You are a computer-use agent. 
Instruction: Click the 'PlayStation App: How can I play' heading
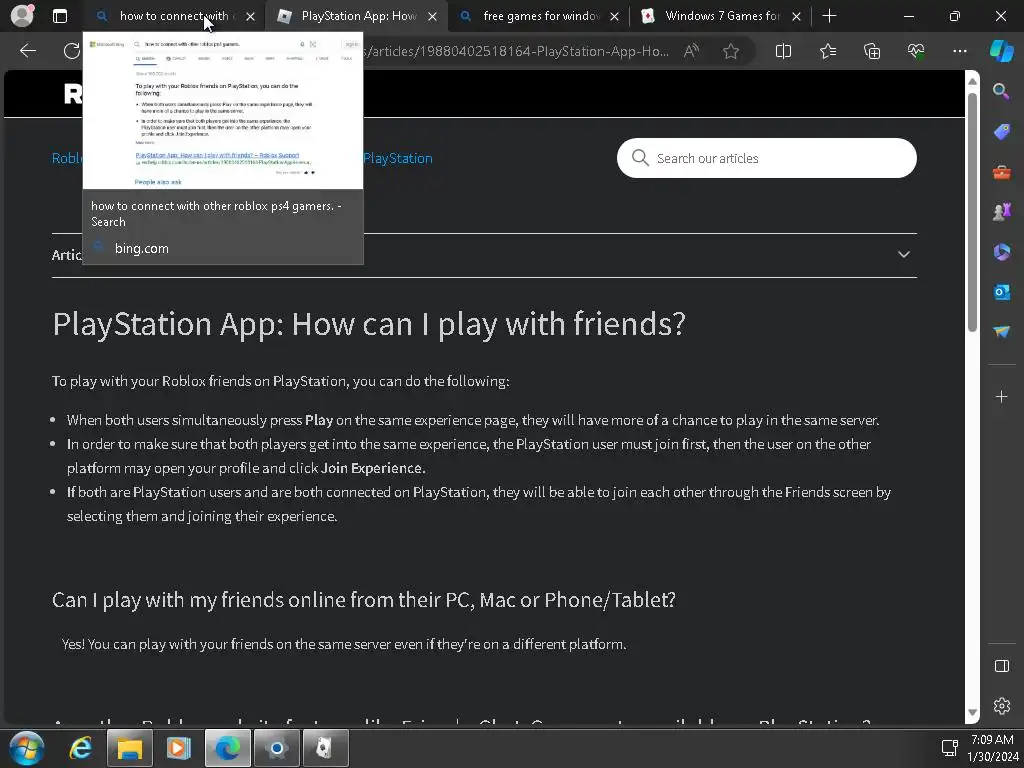click(x=369, y=324)
